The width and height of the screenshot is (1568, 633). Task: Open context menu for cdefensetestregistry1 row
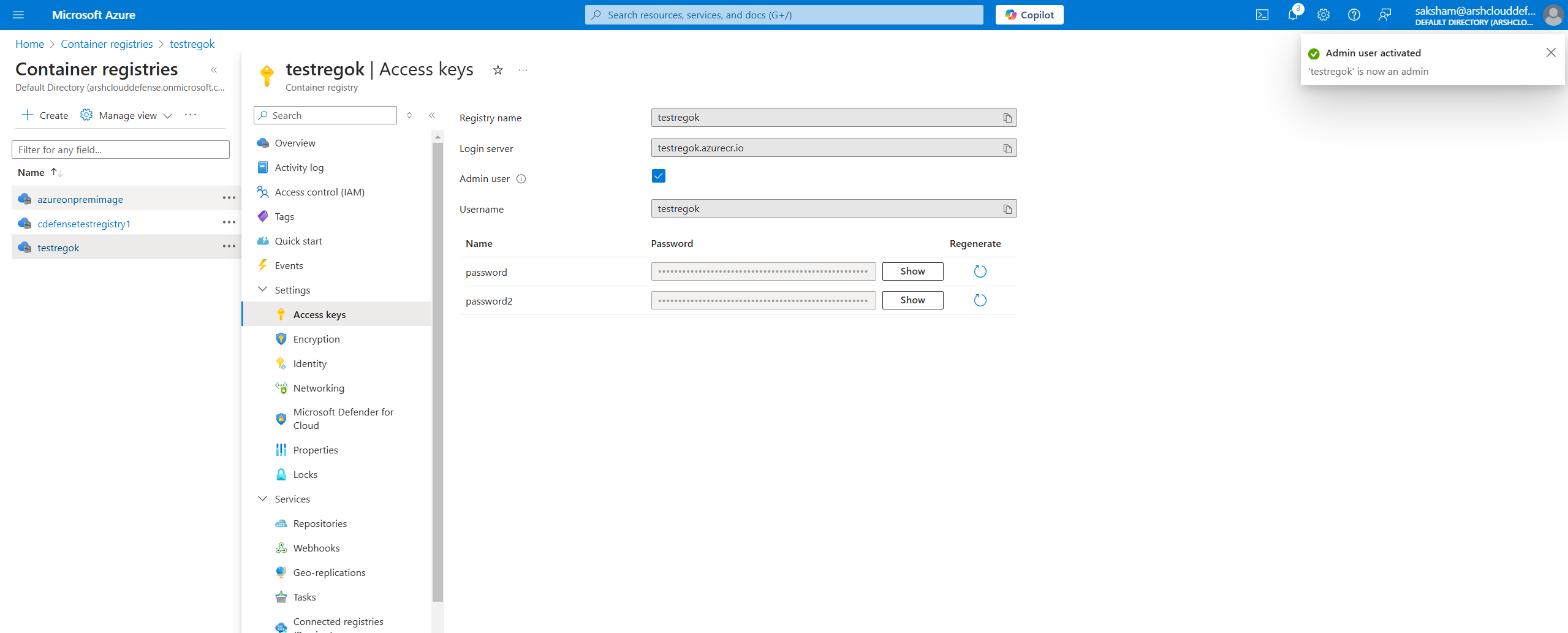(x=229, y=222)
